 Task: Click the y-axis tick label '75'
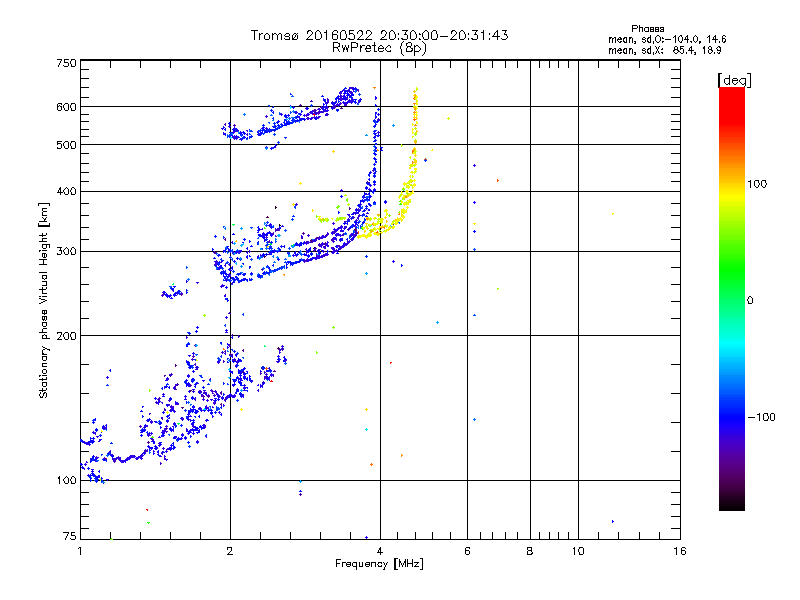tap(70, 536)
